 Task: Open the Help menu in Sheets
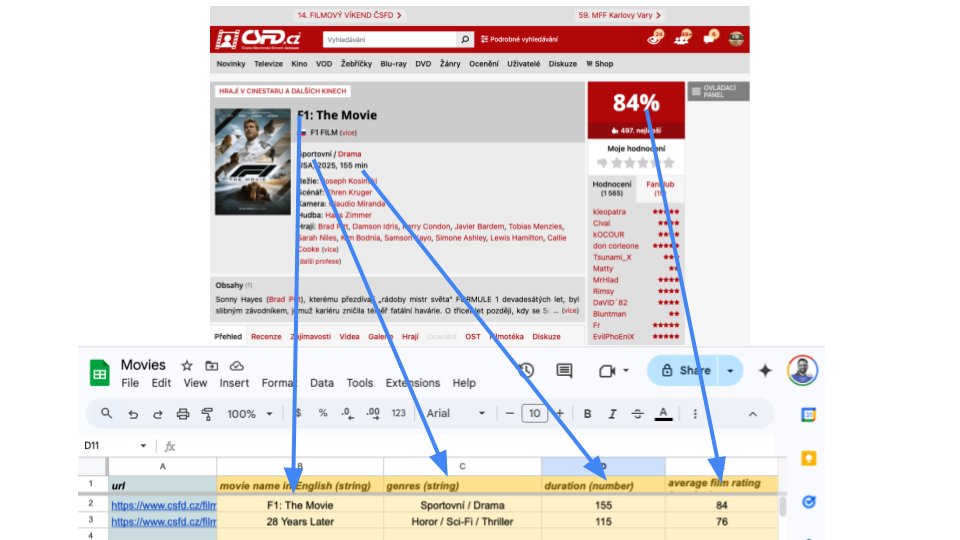point(463,383)
